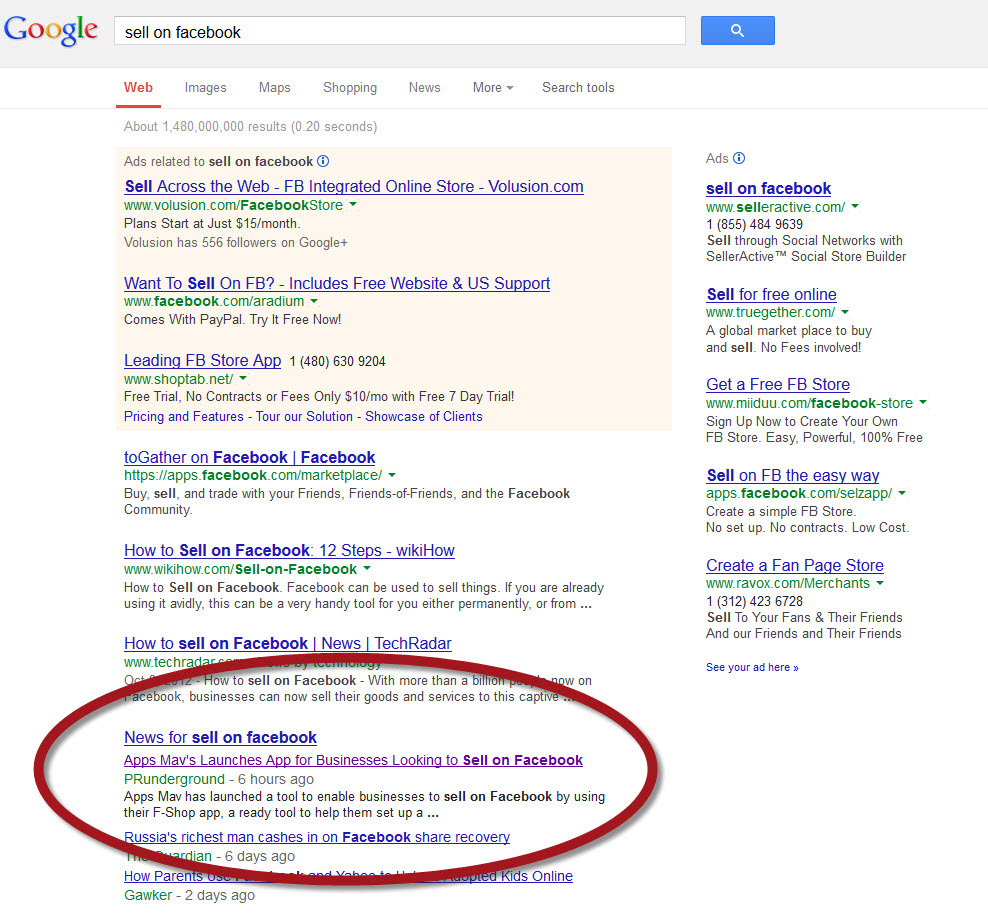
Task: Click the blue magnifier search button
Action: [737, 30]
